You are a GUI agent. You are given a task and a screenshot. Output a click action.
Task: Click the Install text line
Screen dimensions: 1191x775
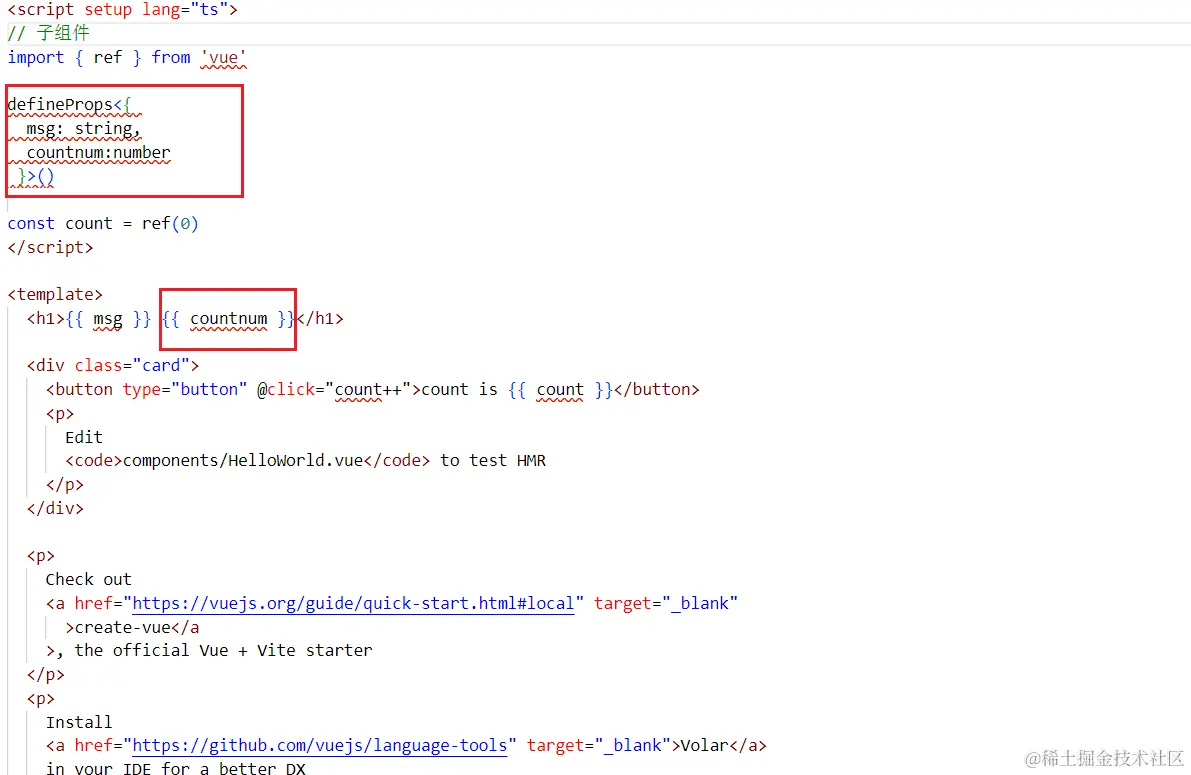[79, 722]
